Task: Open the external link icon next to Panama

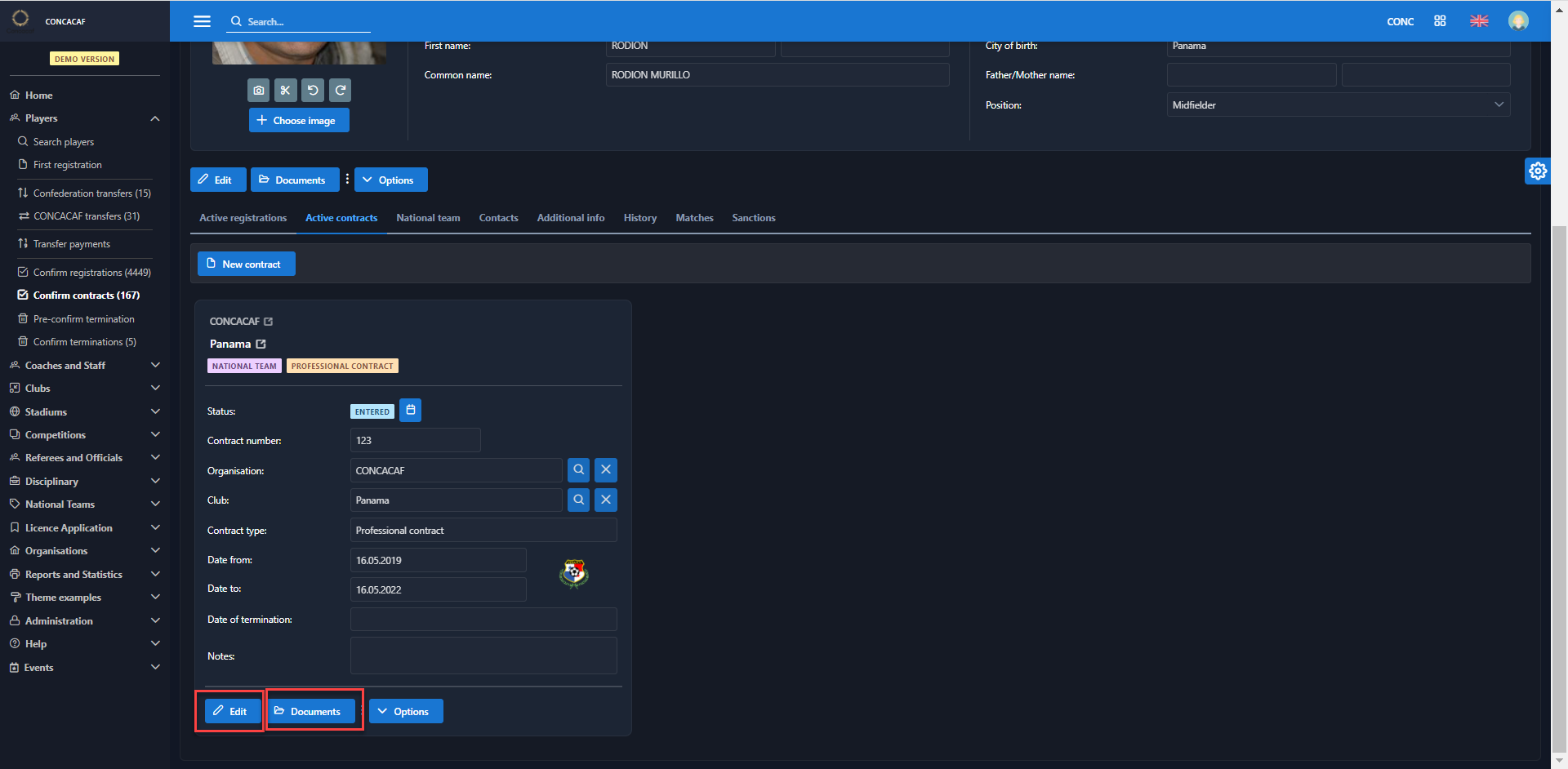Action: [261, 344]
